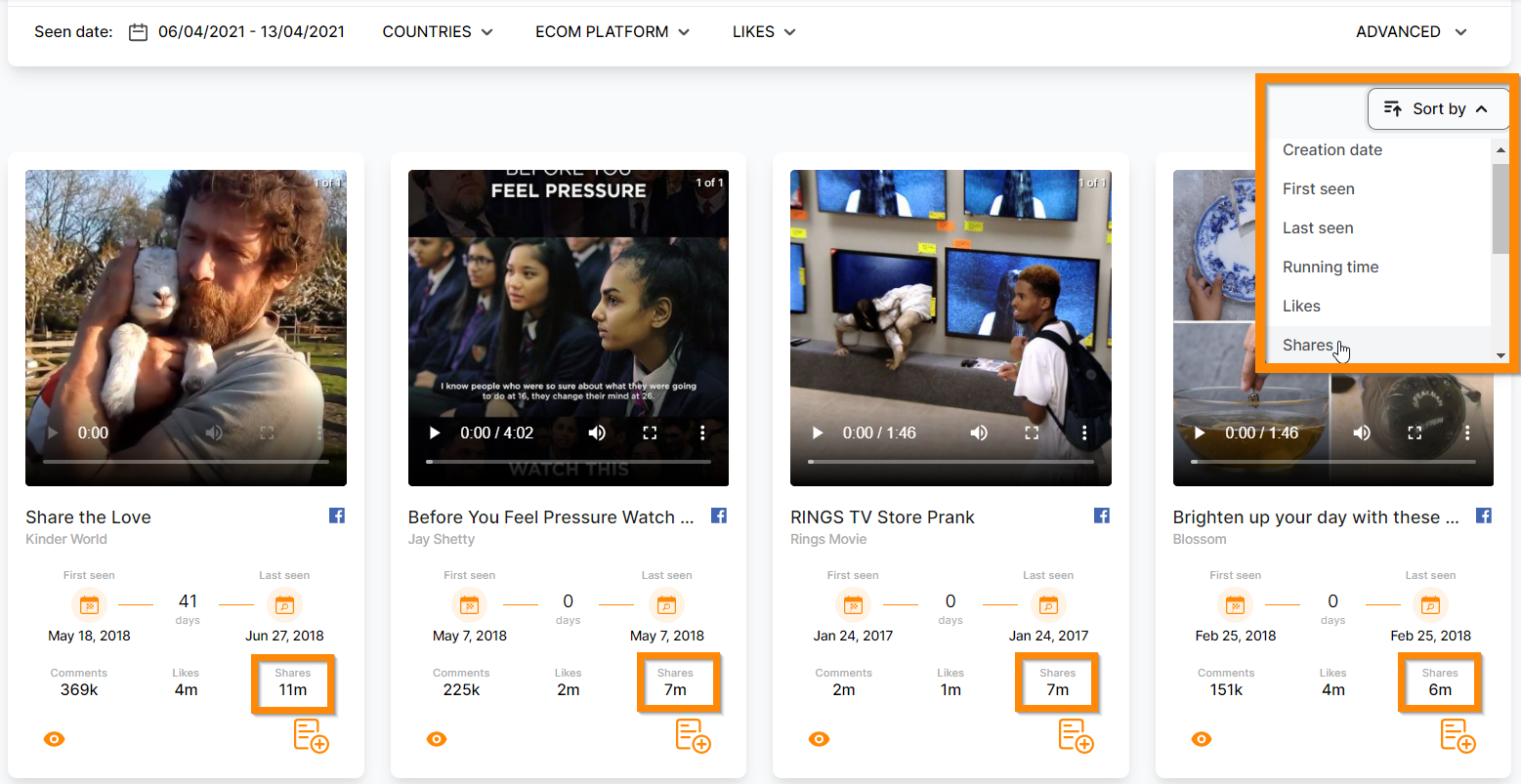
Task: Click the Facebook icon on Share the Love card
Action: 337,516
